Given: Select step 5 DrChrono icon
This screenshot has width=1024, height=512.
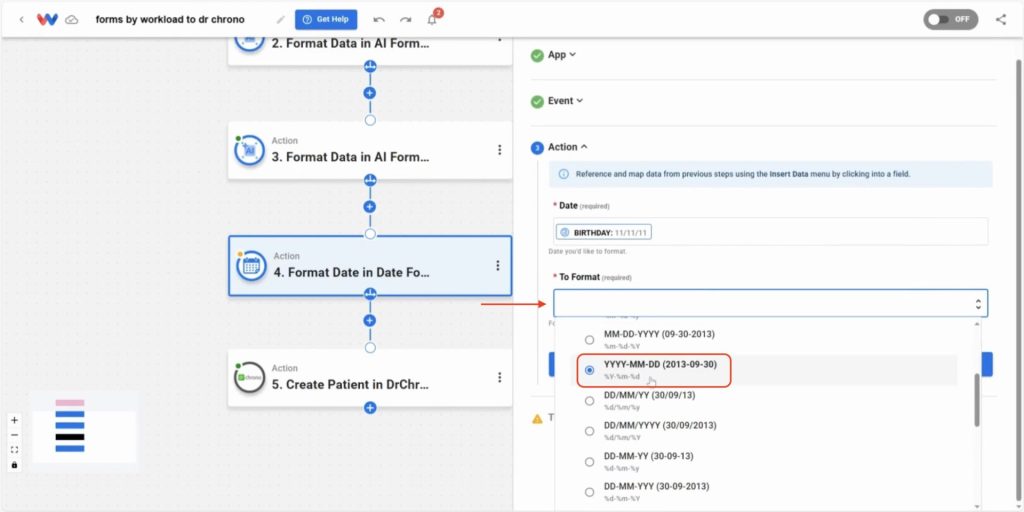Looking at the screenshot, I should pyautogui.click(x=249, y=377).
